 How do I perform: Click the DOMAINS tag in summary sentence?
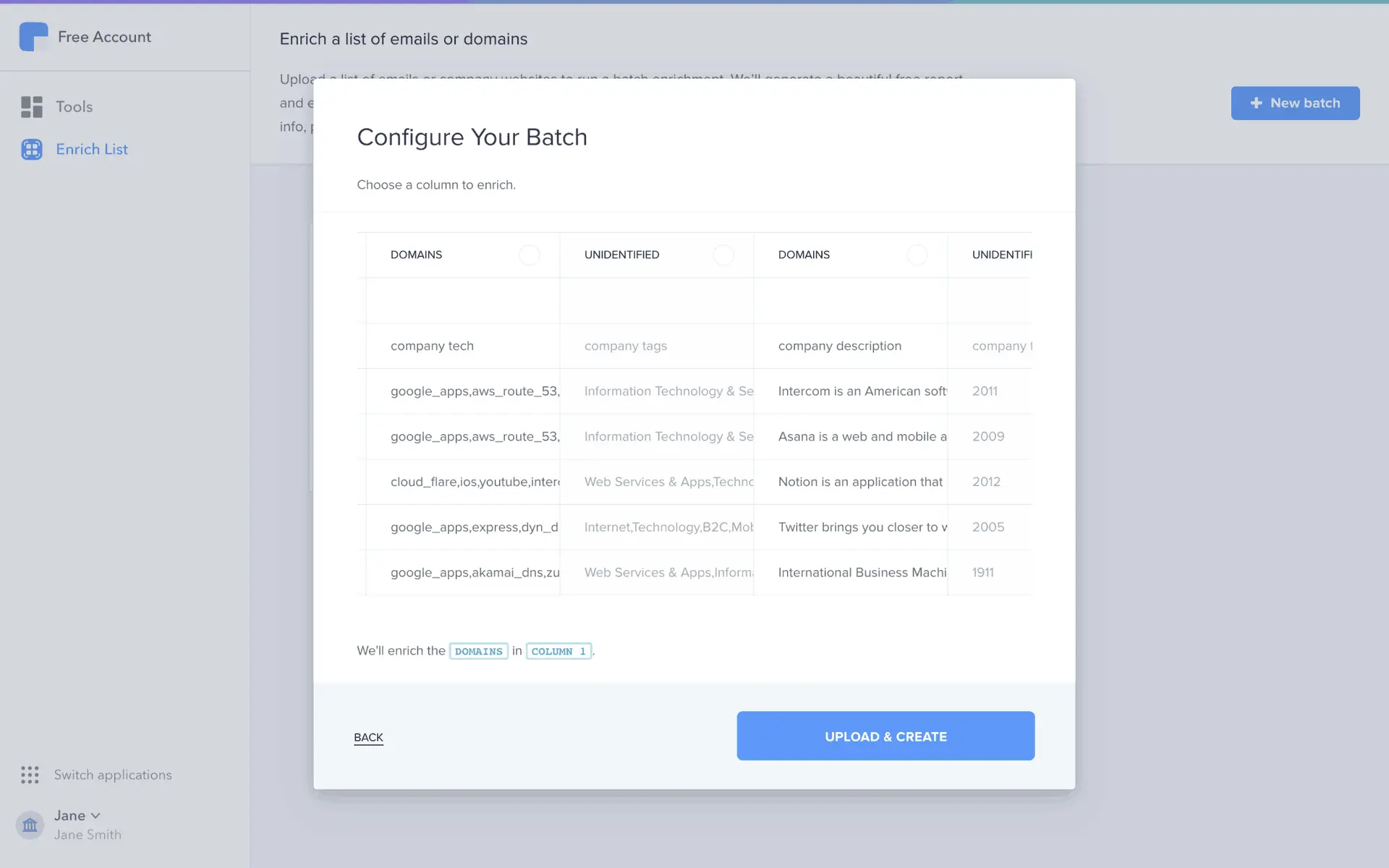(478, 651)
